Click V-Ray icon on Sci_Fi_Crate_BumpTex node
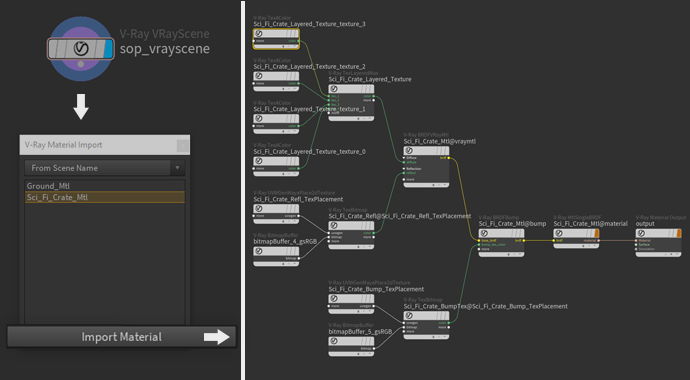 point(409,316)
